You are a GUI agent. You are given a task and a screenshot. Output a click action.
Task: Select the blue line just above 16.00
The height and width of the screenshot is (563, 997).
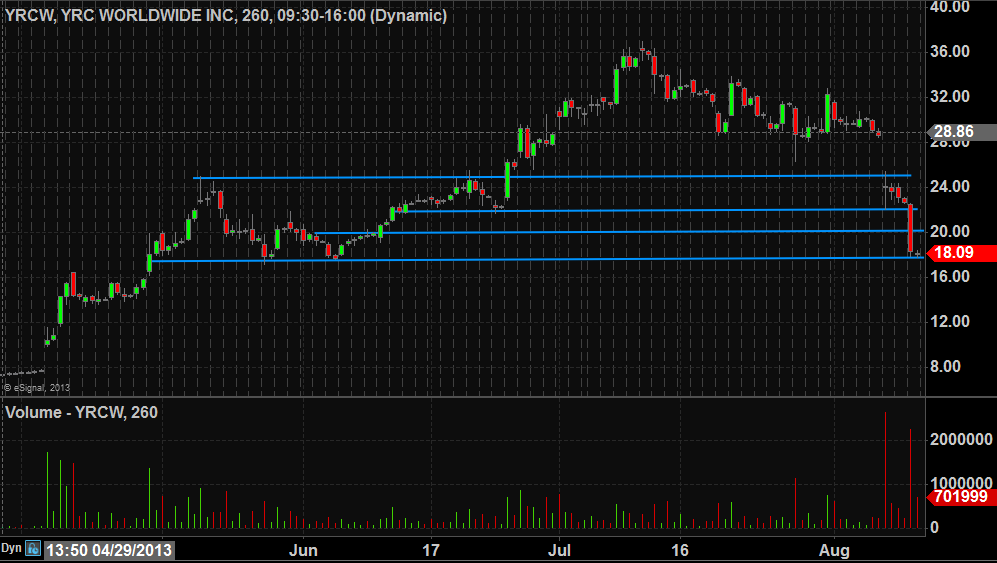537,260
